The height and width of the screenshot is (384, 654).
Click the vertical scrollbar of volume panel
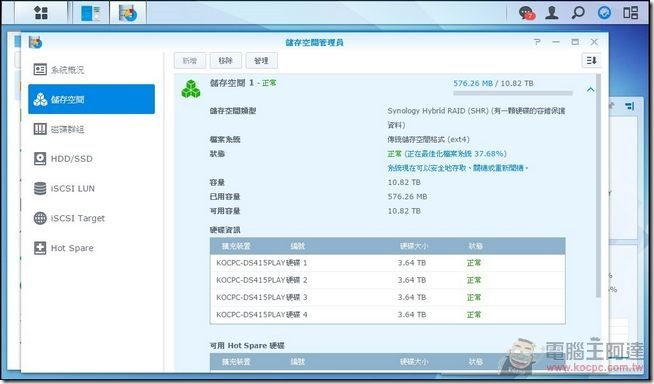[x=599, y=186]
